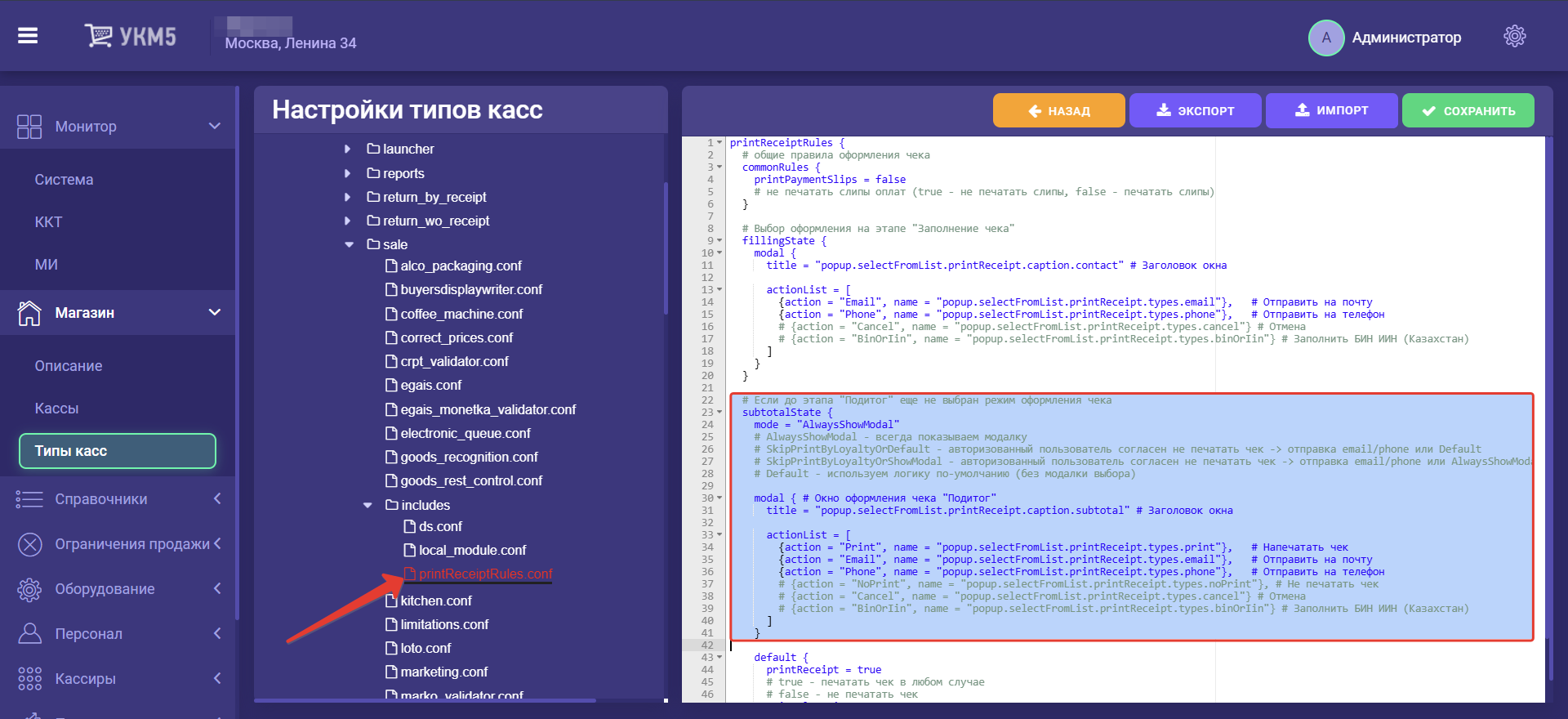Fold code at line 23 subtotalState

719,412
